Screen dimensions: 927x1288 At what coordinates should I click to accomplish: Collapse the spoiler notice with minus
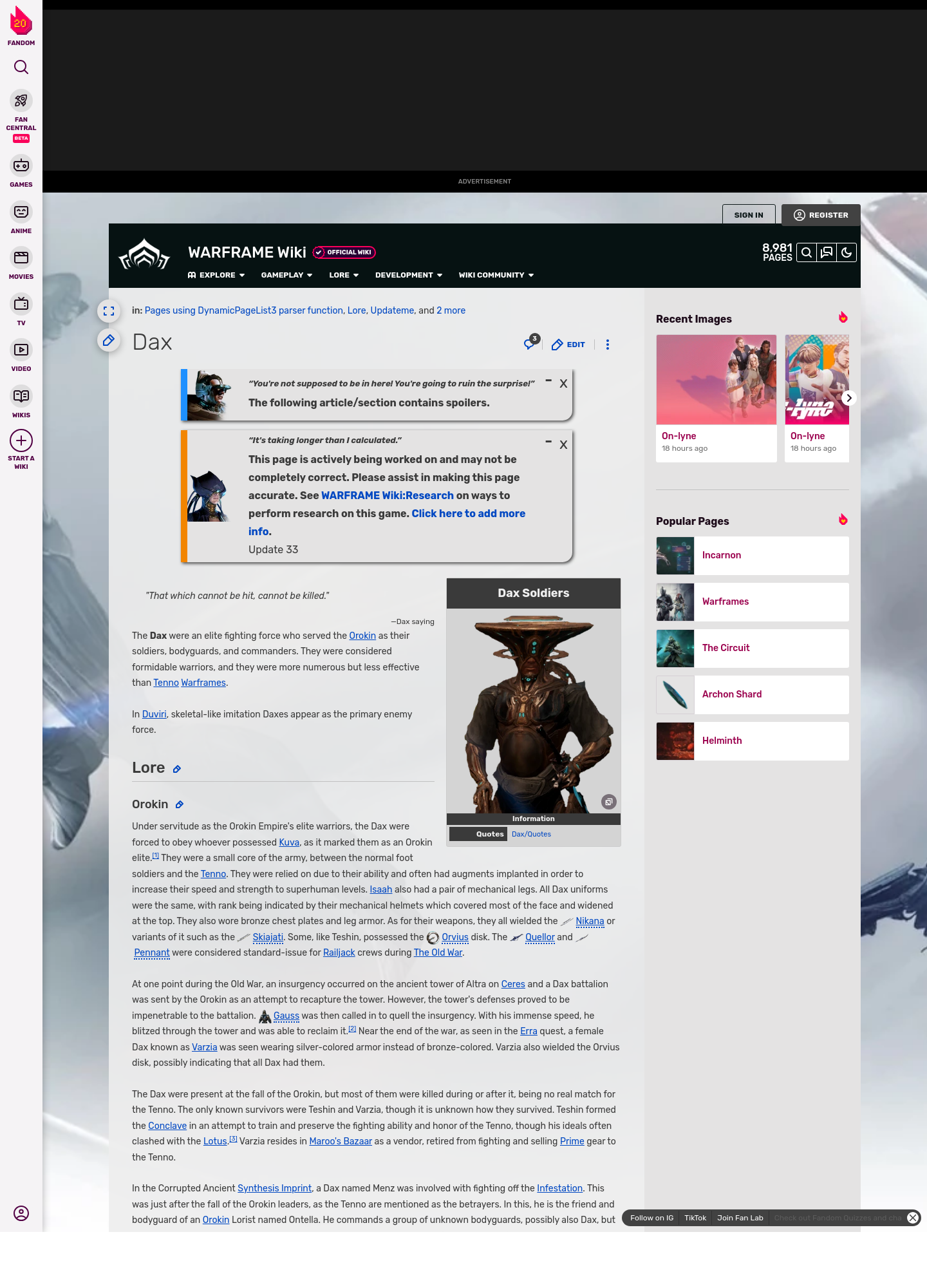tap(548, 381)
